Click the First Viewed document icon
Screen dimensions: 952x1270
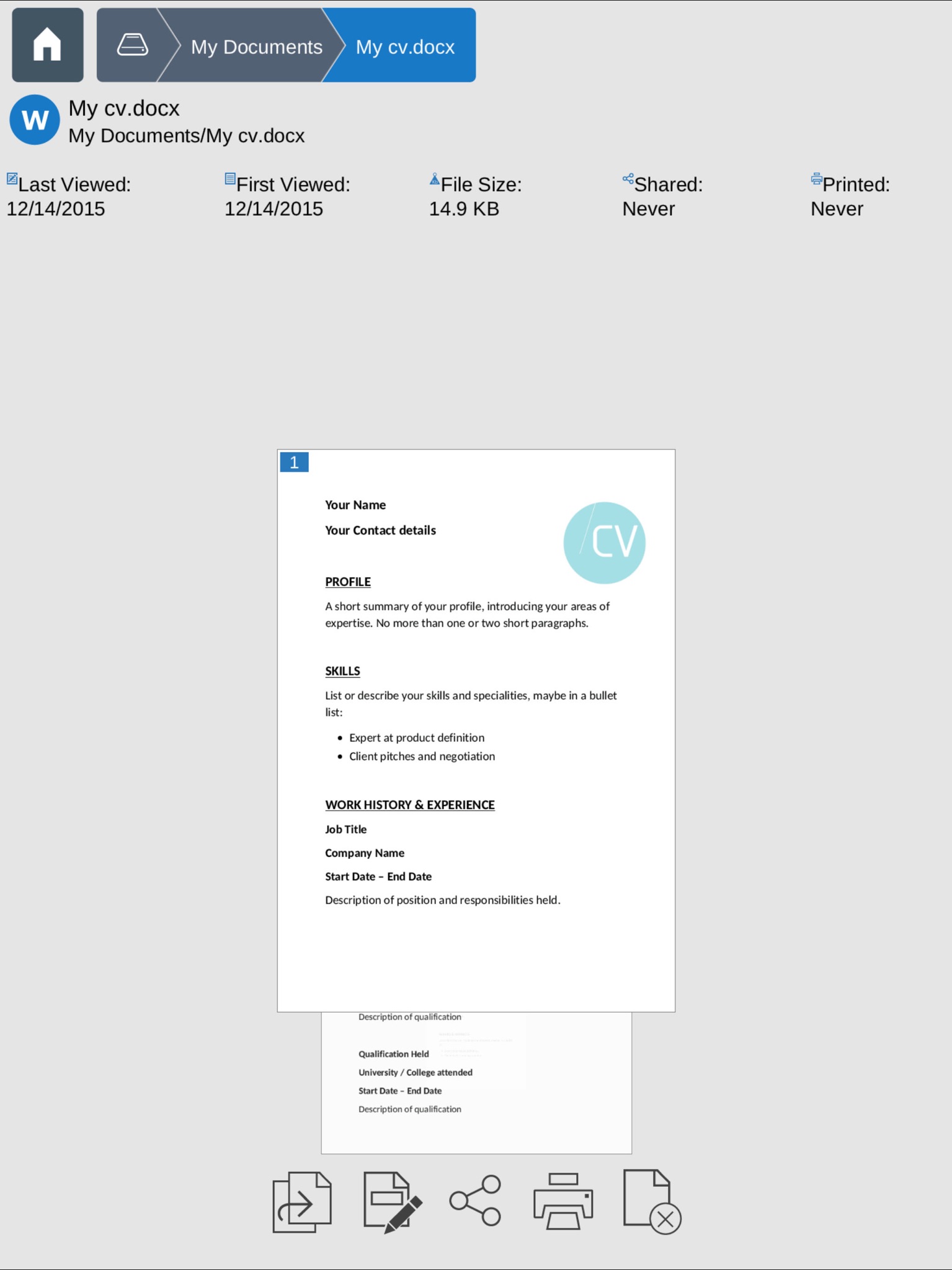click(x=230, y=179)
